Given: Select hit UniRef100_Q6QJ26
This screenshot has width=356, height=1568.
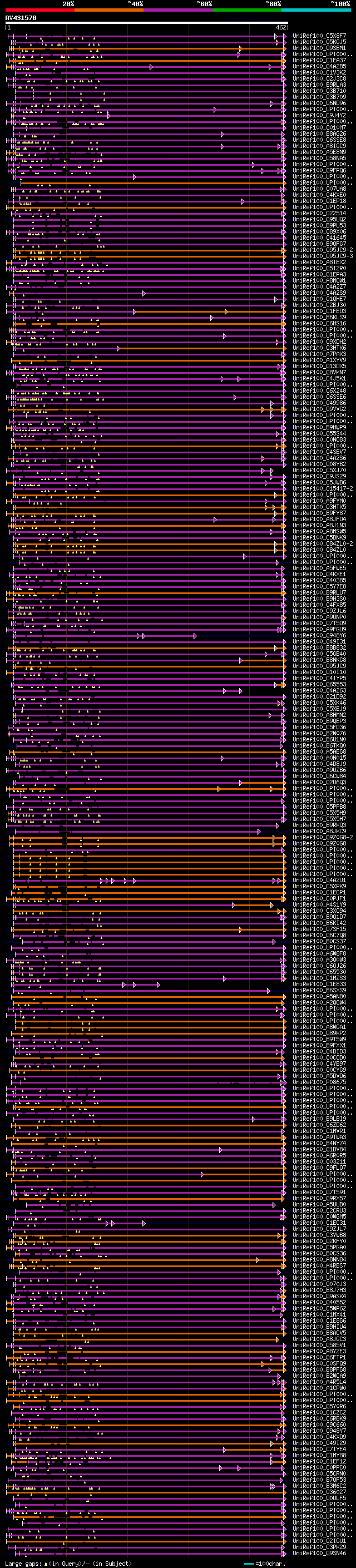Looking at the screenshot, I should pyautogui.click(x=319, y=966).
